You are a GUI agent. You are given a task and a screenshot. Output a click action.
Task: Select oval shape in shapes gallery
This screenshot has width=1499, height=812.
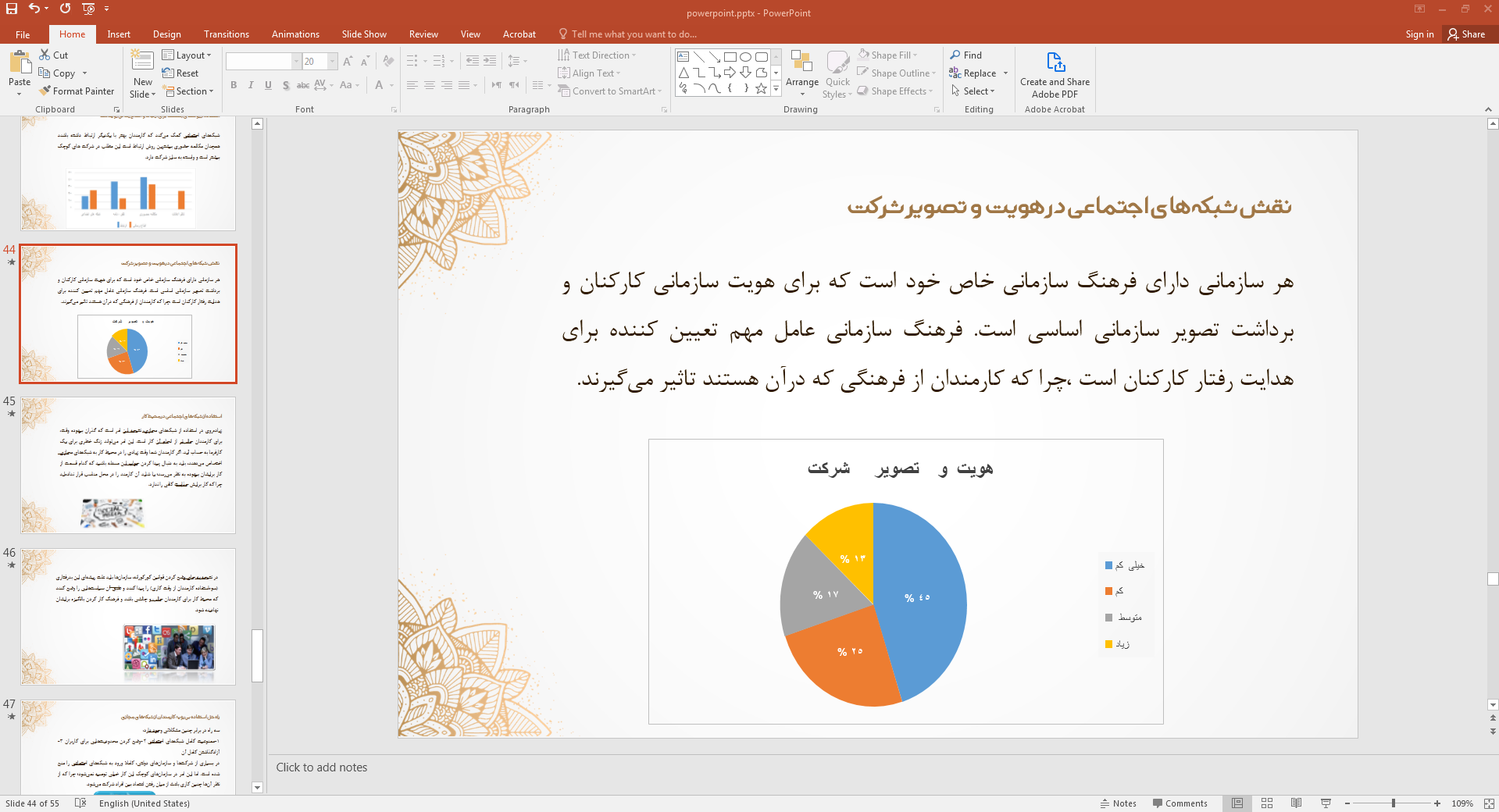745,57
